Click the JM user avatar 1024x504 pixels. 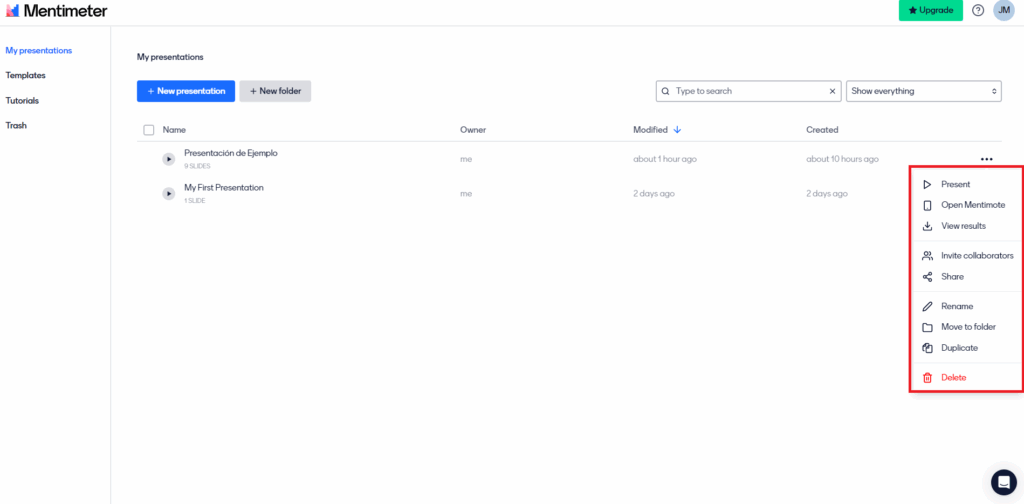tap(1003, 10)
